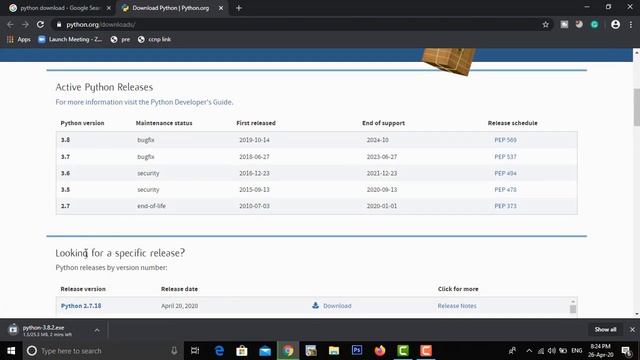Image resolution: width=640 pixels, height=360 pixels.
Task: Click the download icon beside Python 2.7.18
Action: click(316, 305)
